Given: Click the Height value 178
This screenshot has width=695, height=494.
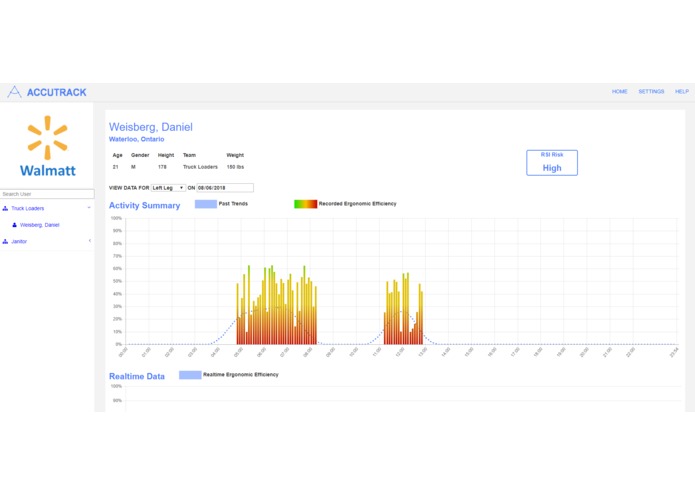Looking at the screenshot, I should 162,167.
